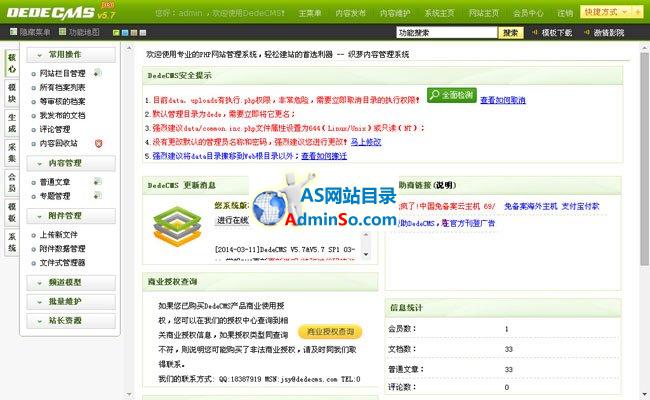This screenshot has width=650, height=400.
Task: Expand the 批量维护 menu section
Action: (x=71, y=302)
